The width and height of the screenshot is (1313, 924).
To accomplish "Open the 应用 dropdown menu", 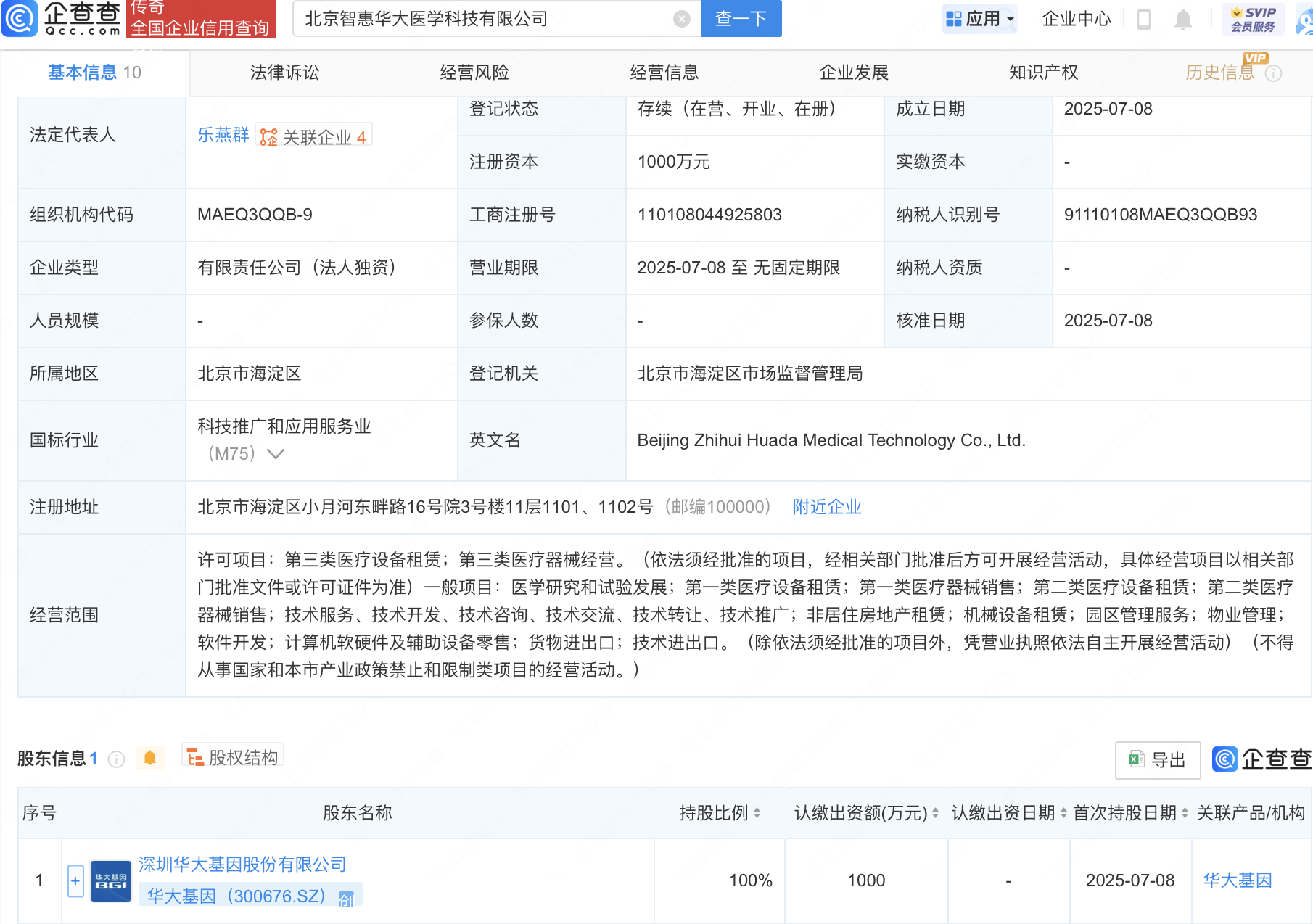I will pos(980,19).
